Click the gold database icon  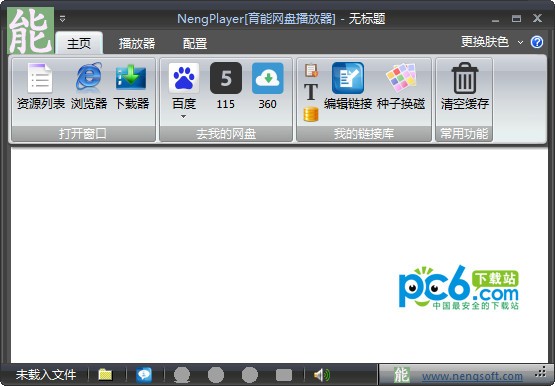pos(311,114)
